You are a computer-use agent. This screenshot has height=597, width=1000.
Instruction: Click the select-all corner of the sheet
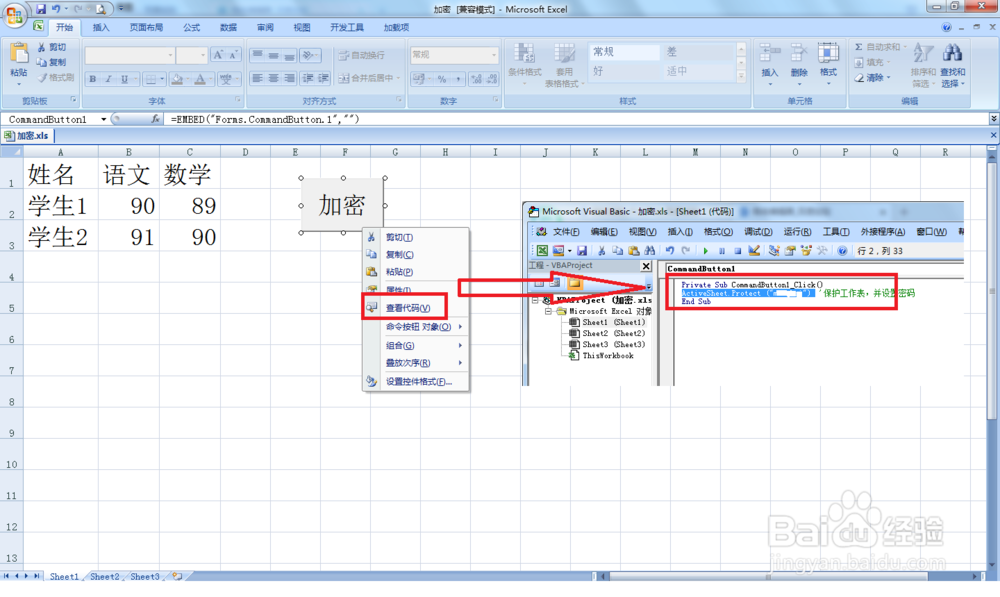pyautogui.click(x=11, y=152)
